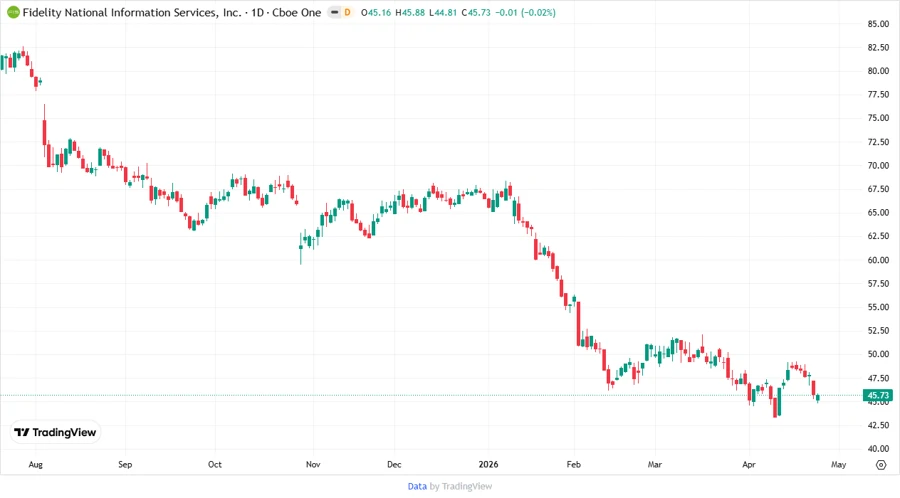The width and height of the screenshot is (900, 498).
Task: Click the 'by TradingView' attribution text
Action: coord(461,487)
